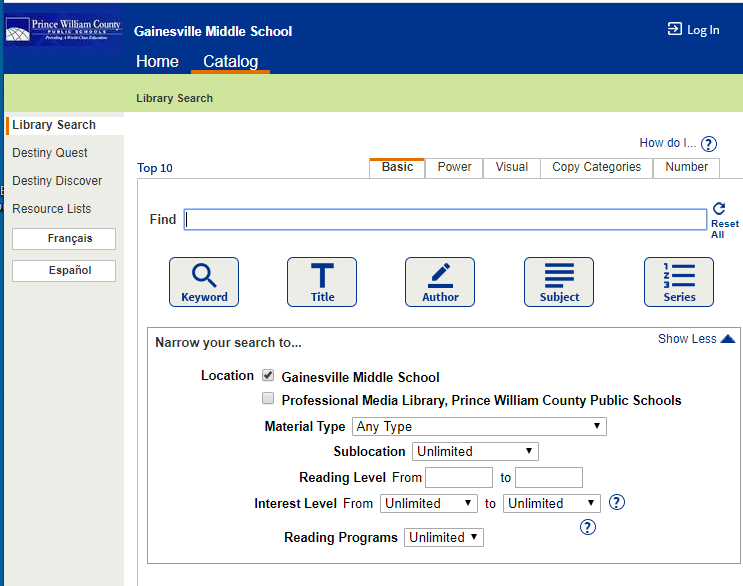Viewport: 743px width, 586px height.
Task: Collapse filters with Show Less
Action: click(x=697, y=339)
